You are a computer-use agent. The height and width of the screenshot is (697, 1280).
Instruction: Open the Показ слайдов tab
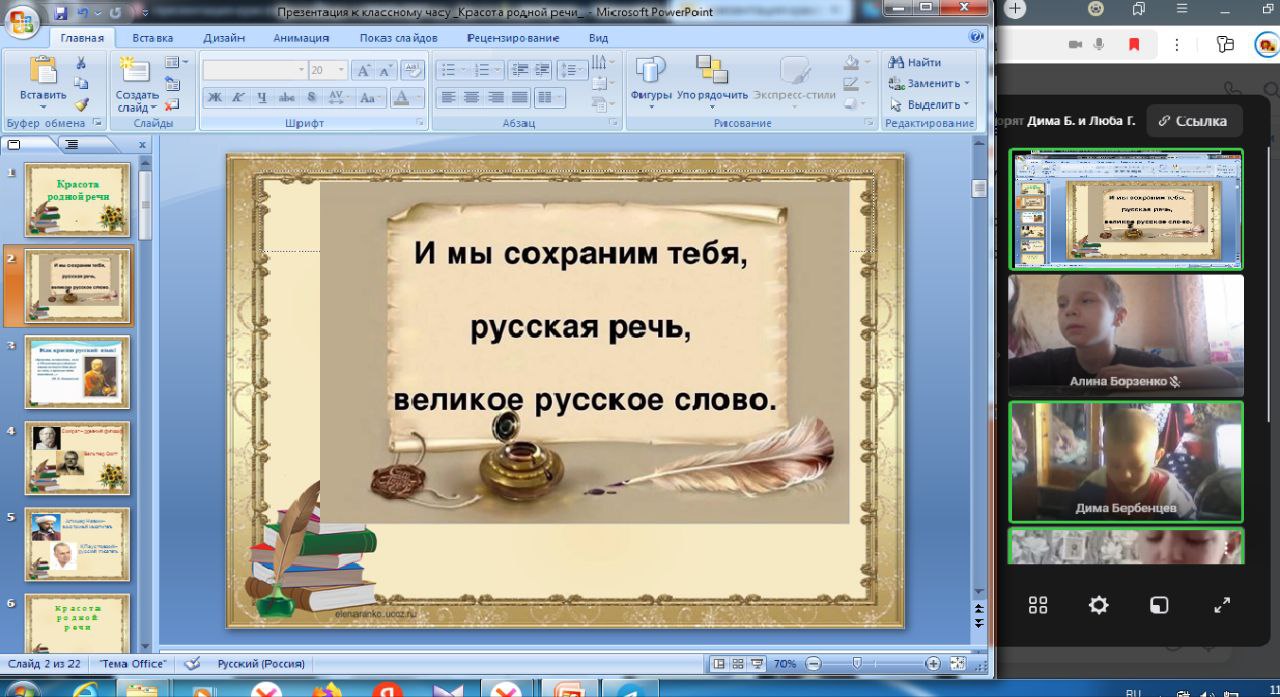pos(398,38)
